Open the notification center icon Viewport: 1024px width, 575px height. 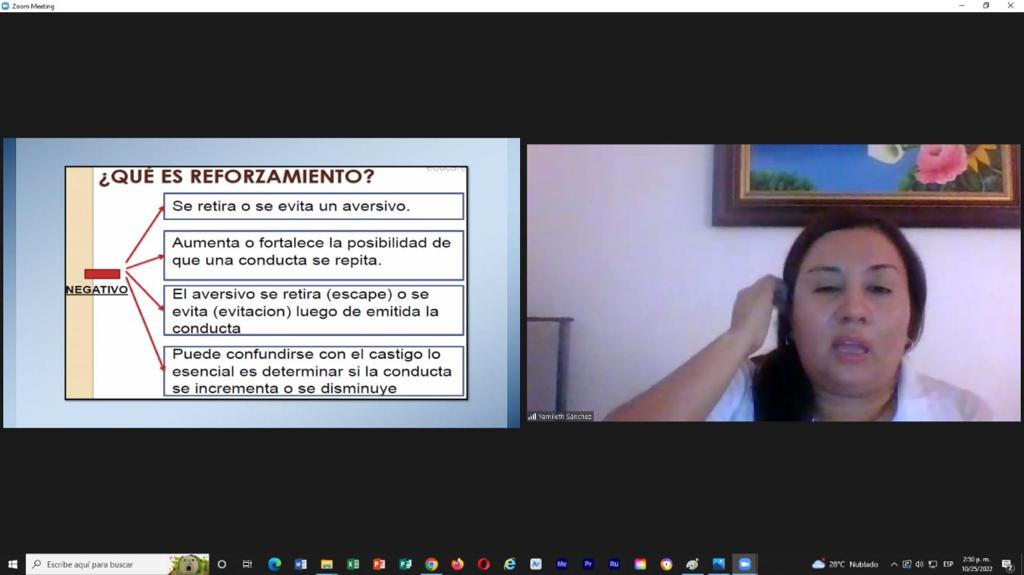(x=1008, y=564)
